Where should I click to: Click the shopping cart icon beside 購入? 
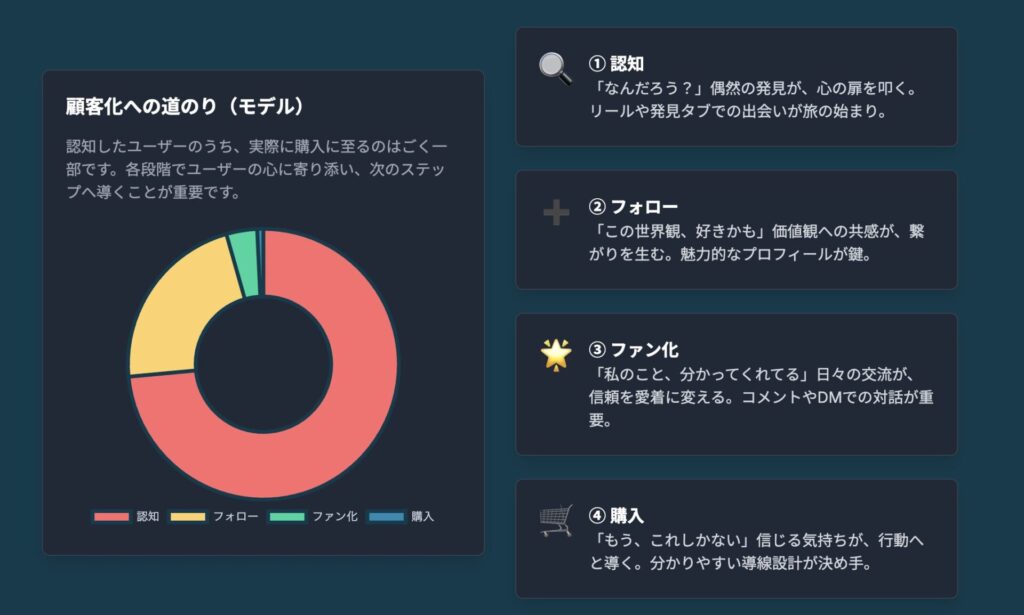tap(556, 520)
